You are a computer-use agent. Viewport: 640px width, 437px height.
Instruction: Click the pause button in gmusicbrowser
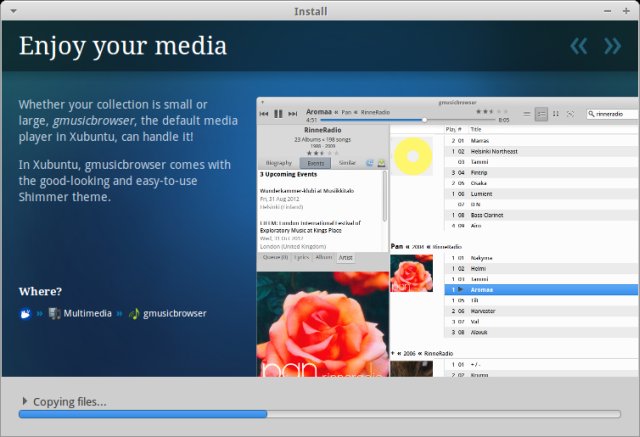coord(278,114)
